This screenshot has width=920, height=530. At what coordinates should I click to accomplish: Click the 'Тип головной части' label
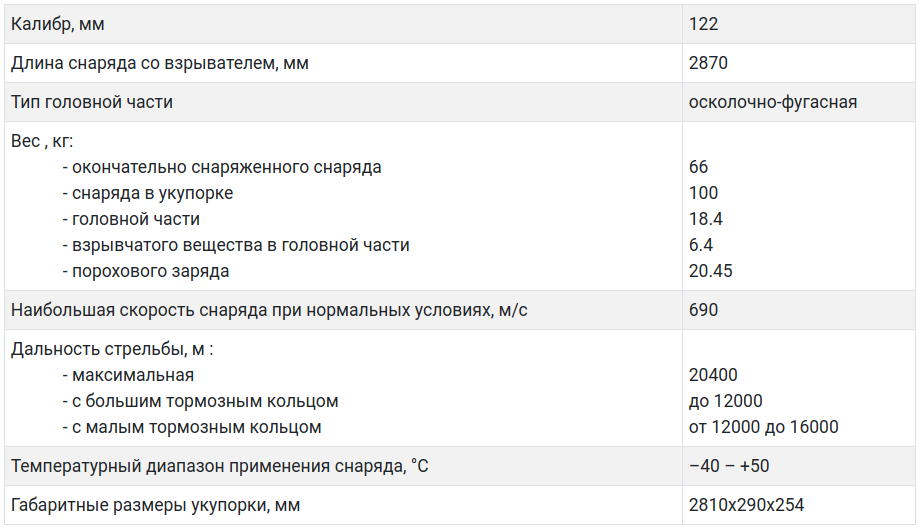coord(92,102)
